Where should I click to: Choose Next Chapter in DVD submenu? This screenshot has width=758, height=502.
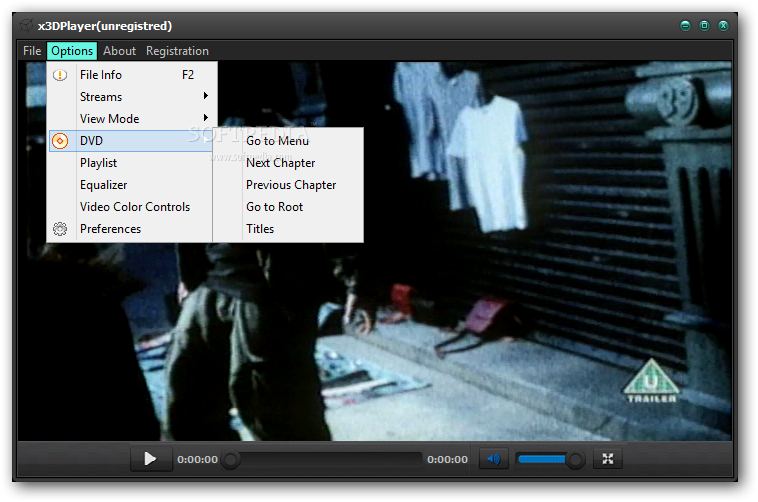(288, 163)
